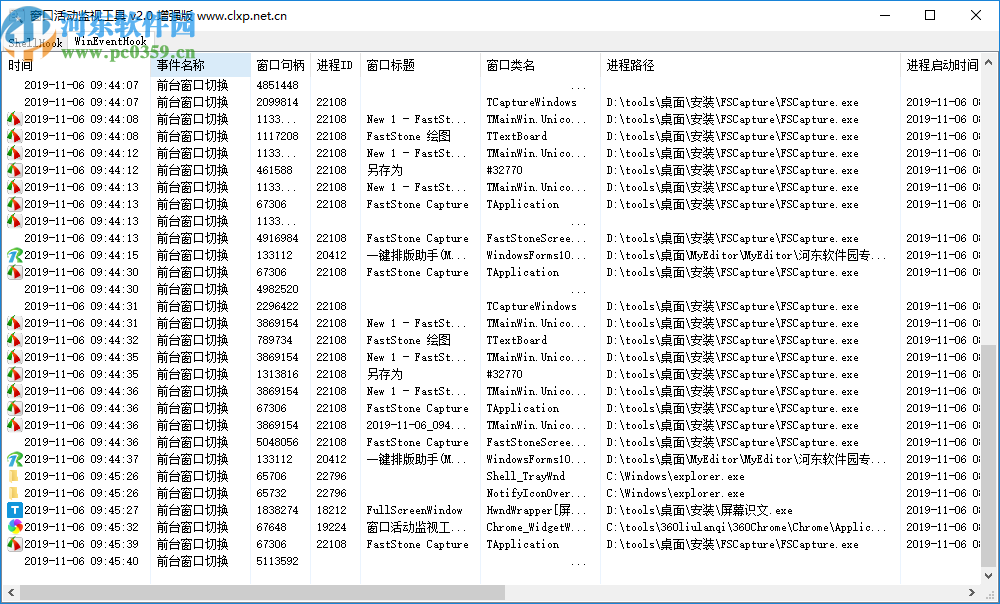Click the icon of the 09:44:13 row with handle 67306
Viewport: 1000px width, 604px height.
click(14, 204)
